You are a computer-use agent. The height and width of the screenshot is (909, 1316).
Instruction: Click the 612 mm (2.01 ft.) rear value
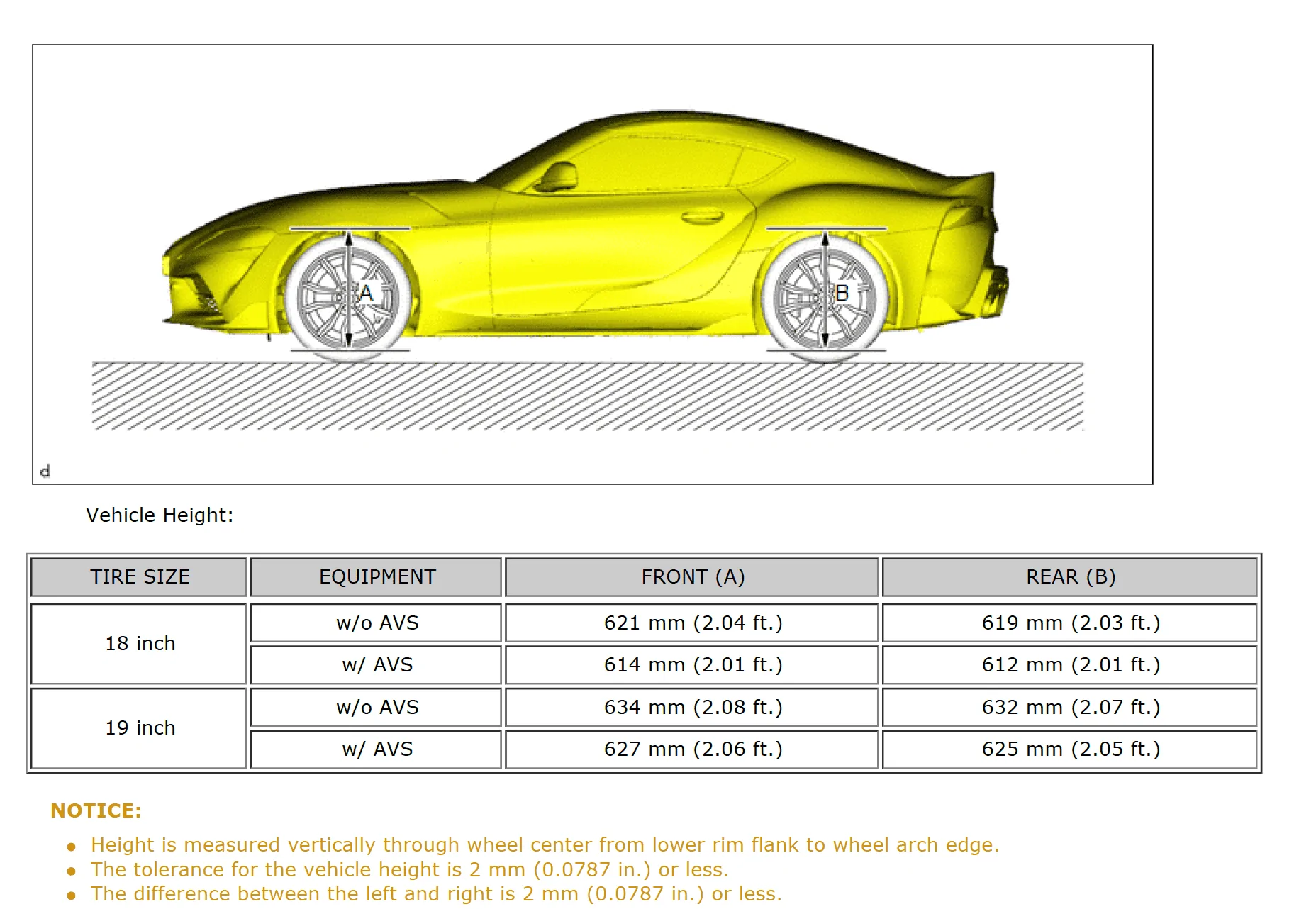click(1070, 665)
